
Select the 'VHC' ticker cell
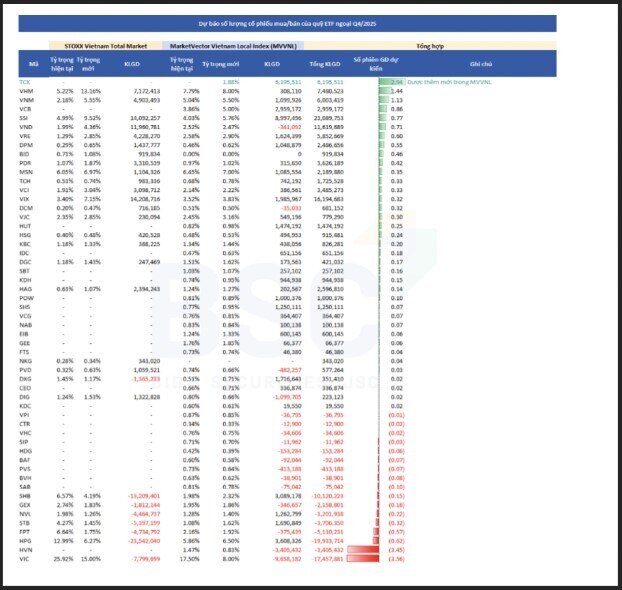pyautogui.click(x=25, y=433)
